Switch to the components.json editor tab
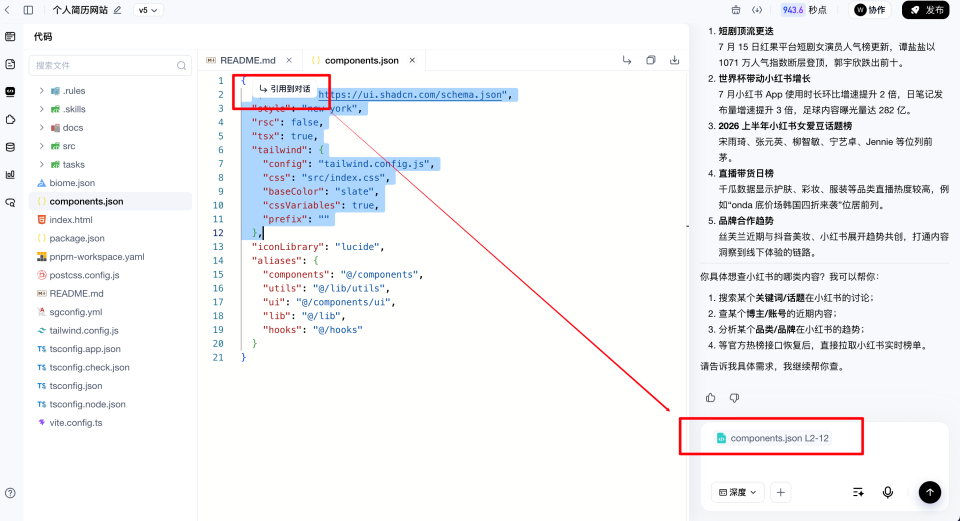The image size is (960, 521). (361, 60)
